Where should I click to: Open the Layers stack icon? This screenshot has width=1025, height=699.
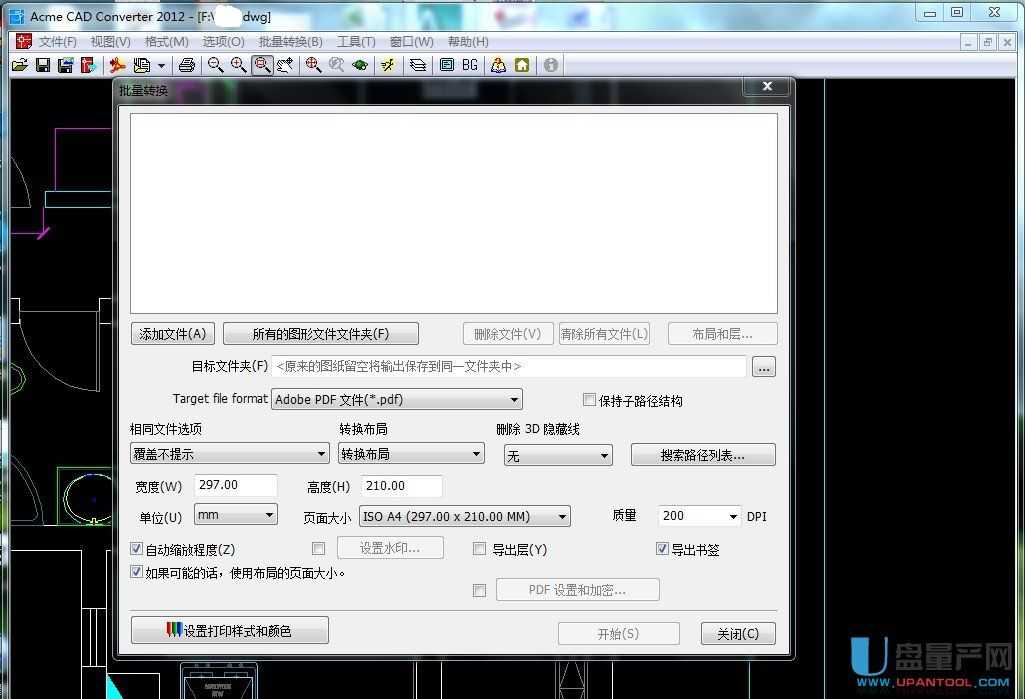click(x=418, y=65)
